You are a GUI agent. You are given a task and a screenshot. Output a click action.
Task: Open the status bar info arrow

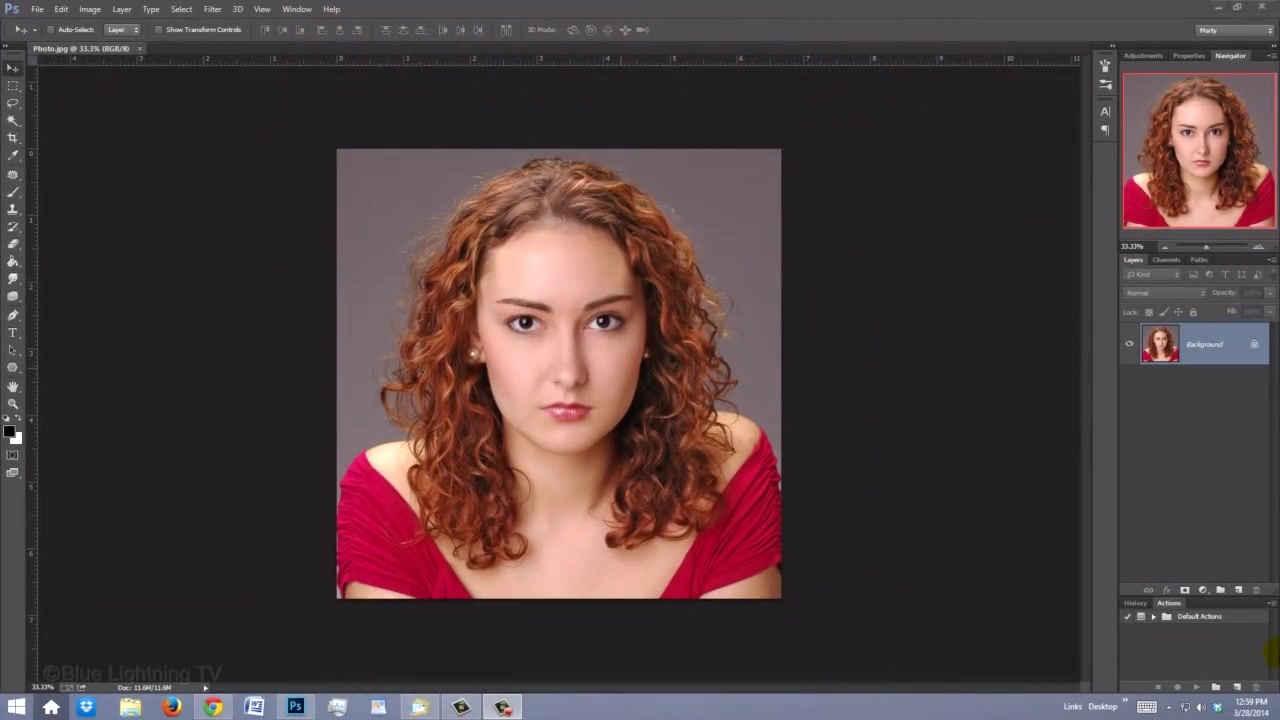[x=206, y=688]
